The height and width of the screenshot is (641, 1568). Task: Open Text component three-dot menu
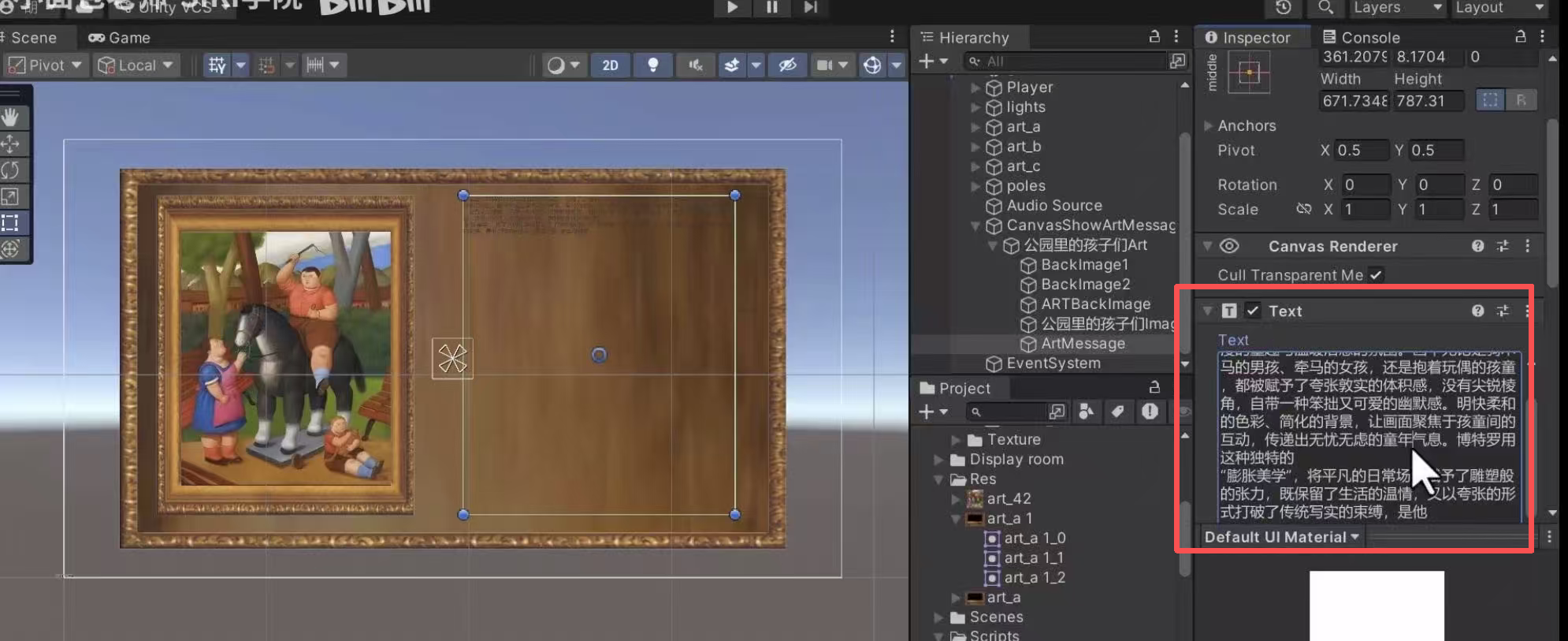click(x=1527, y=311)
